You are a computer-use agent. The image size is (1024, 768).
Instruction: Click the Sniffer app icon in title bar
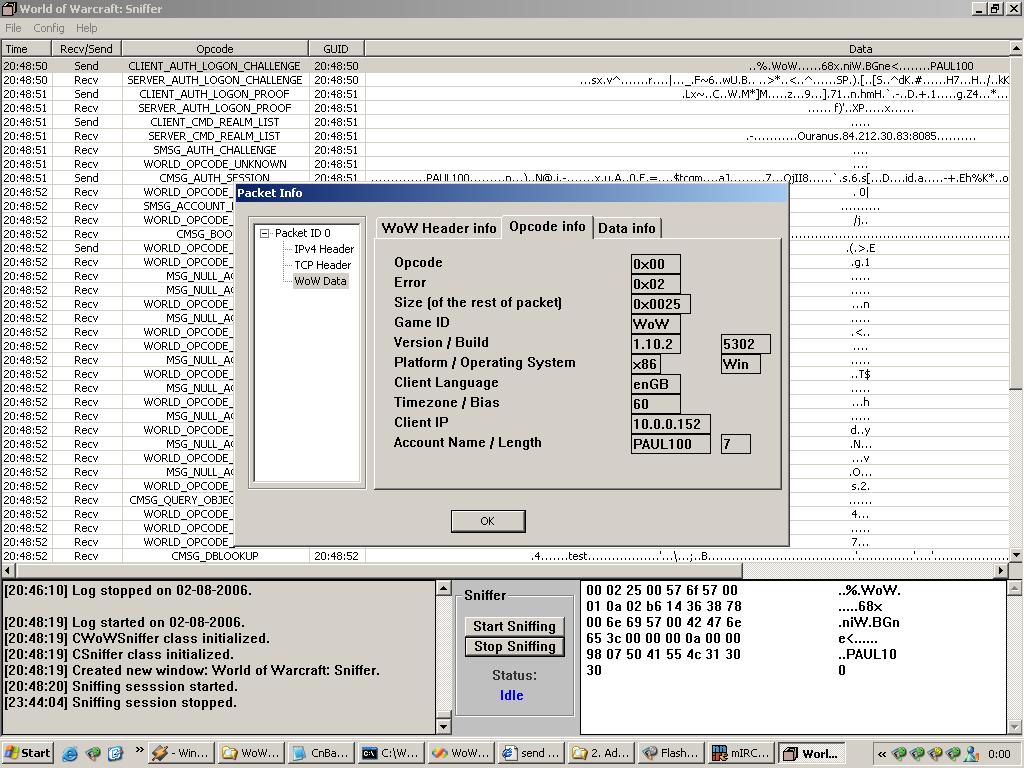9,8
